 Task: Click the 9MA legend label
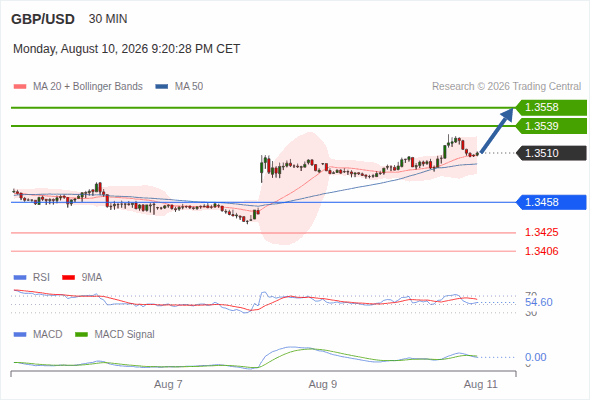pos(92,277)
